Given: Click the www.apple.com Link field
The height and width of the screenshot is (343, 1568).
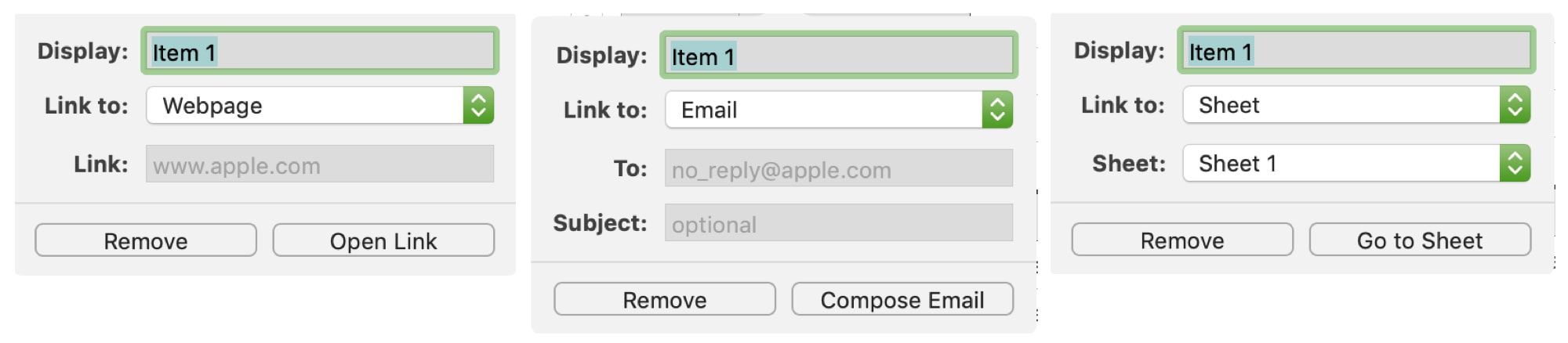Looking at the screenshot, I should (x=320, y=164).
